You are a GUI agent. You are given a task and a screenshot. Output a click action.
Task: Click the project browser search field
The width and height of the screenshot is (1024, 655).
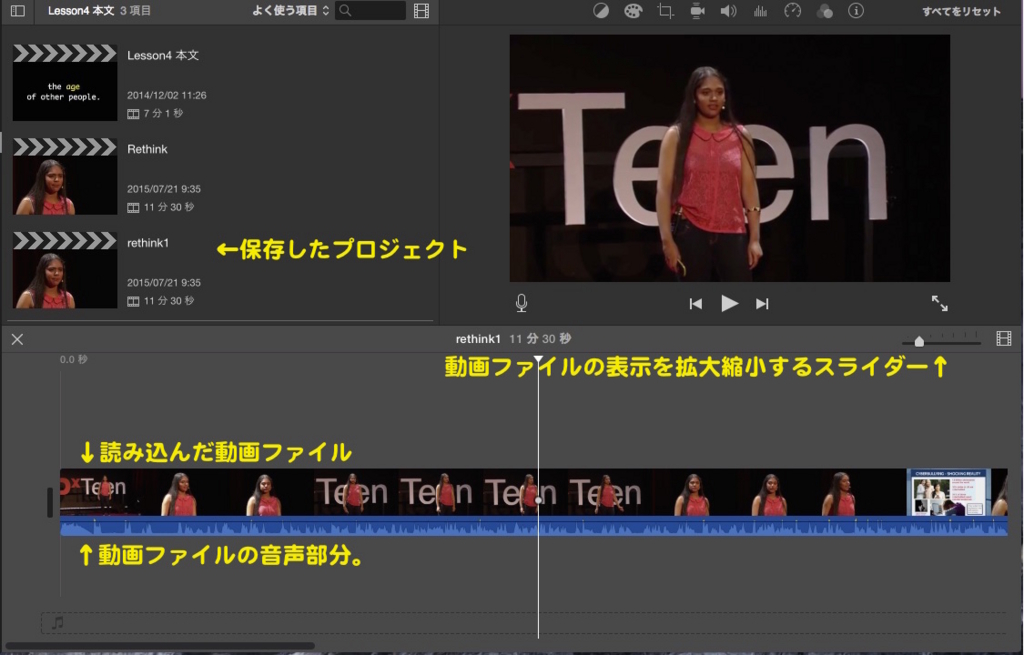pos(370,10)
